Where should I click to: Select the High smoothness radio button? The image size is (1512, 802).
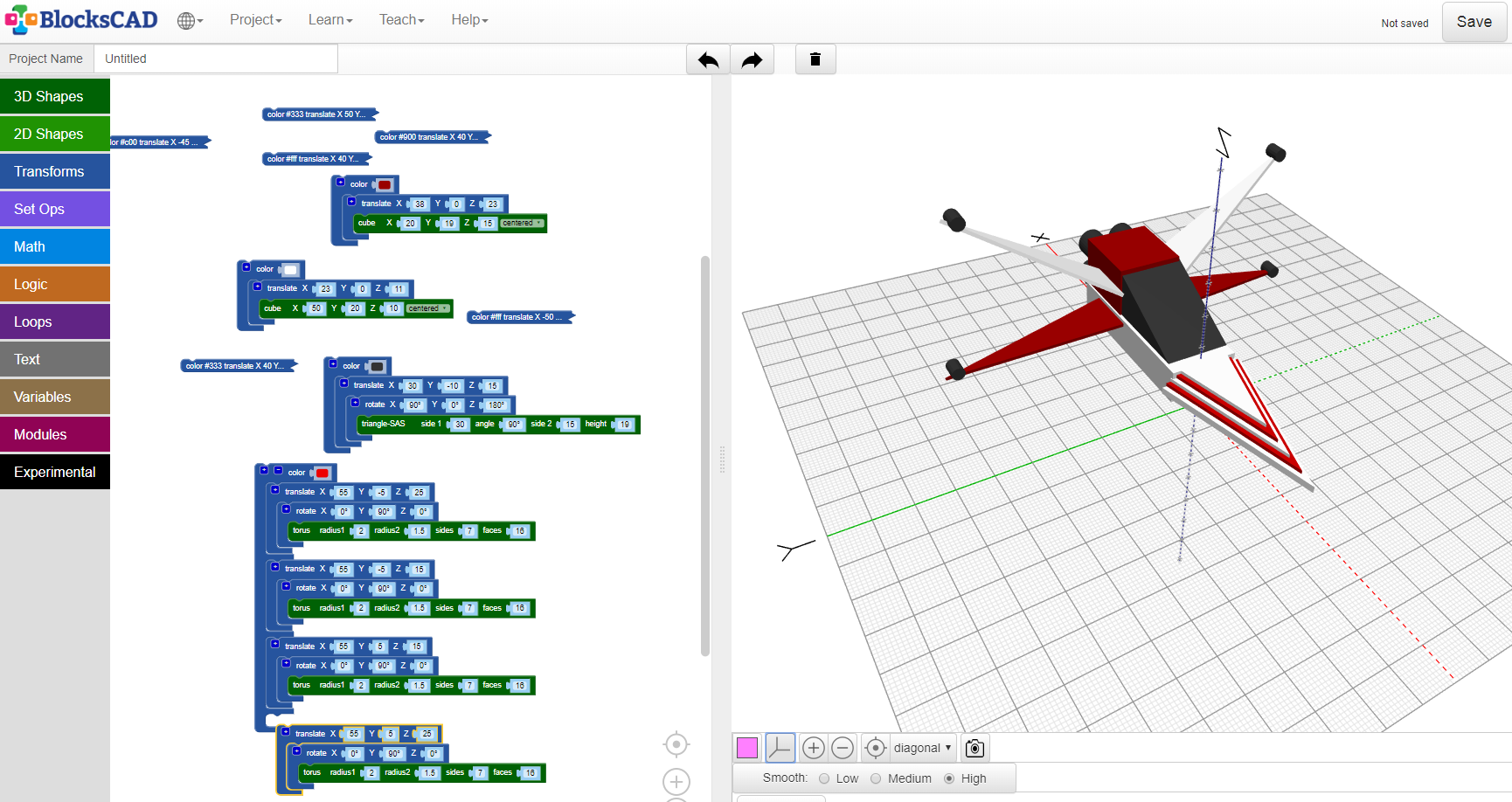[949, 778]
